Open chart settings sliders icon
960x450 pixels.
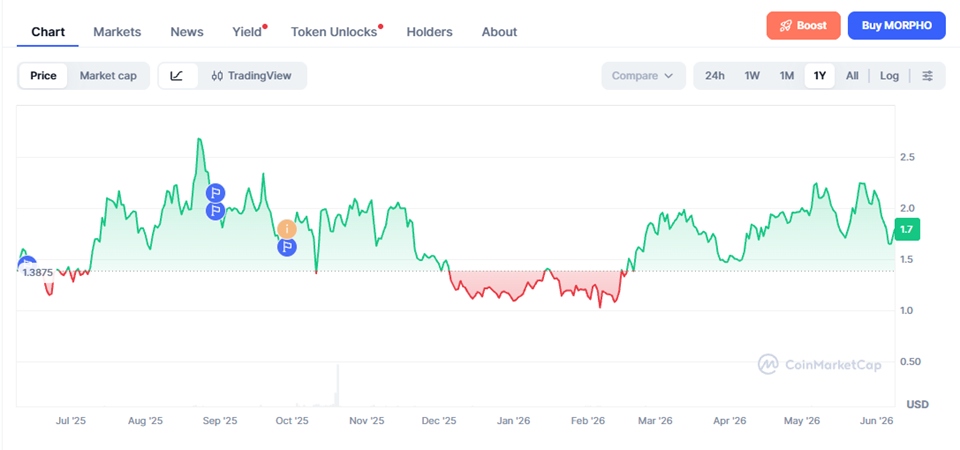(x=928, y=76)
